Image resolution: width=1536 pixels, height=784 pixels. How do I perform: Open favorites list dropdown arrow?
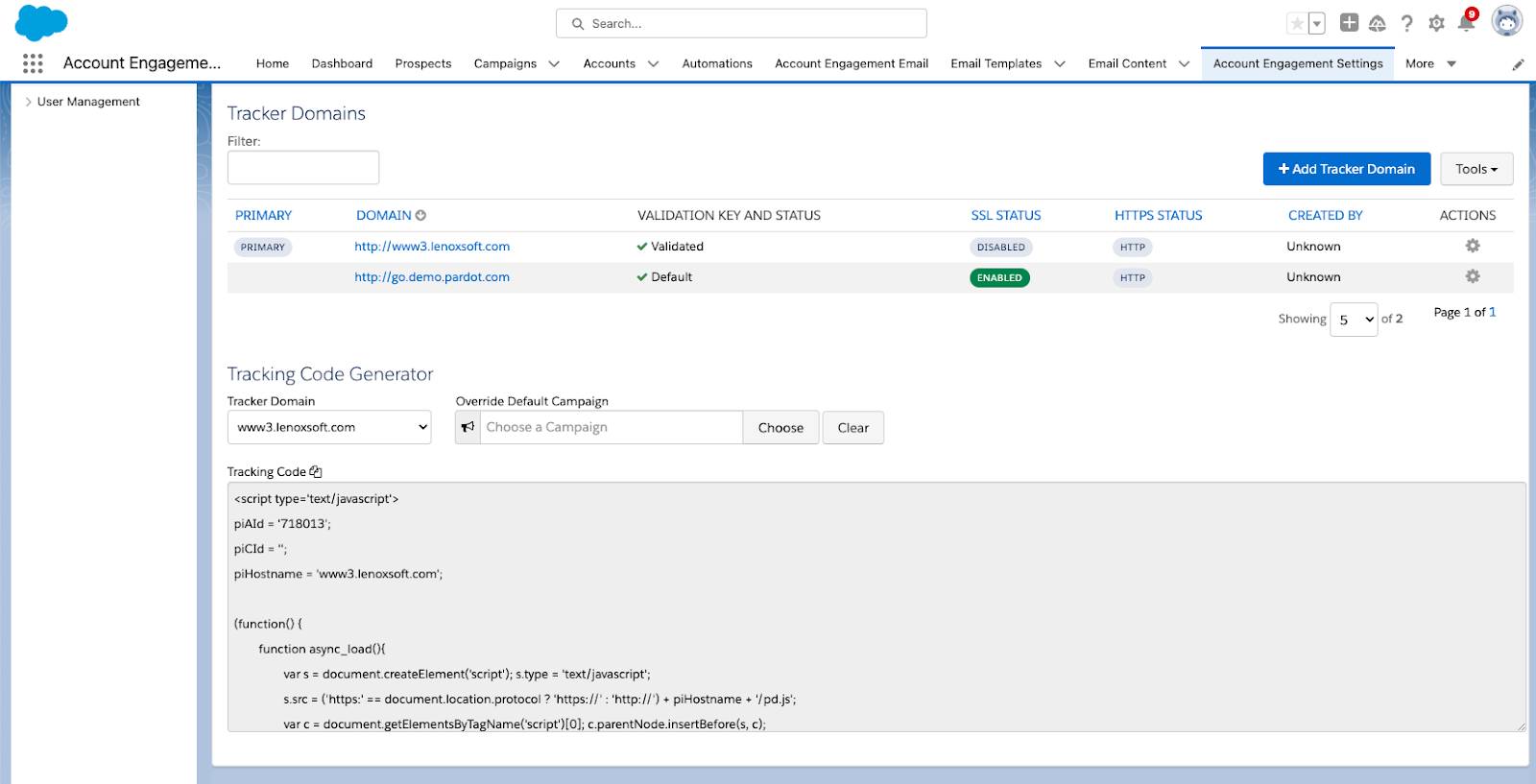[1317, 23]
